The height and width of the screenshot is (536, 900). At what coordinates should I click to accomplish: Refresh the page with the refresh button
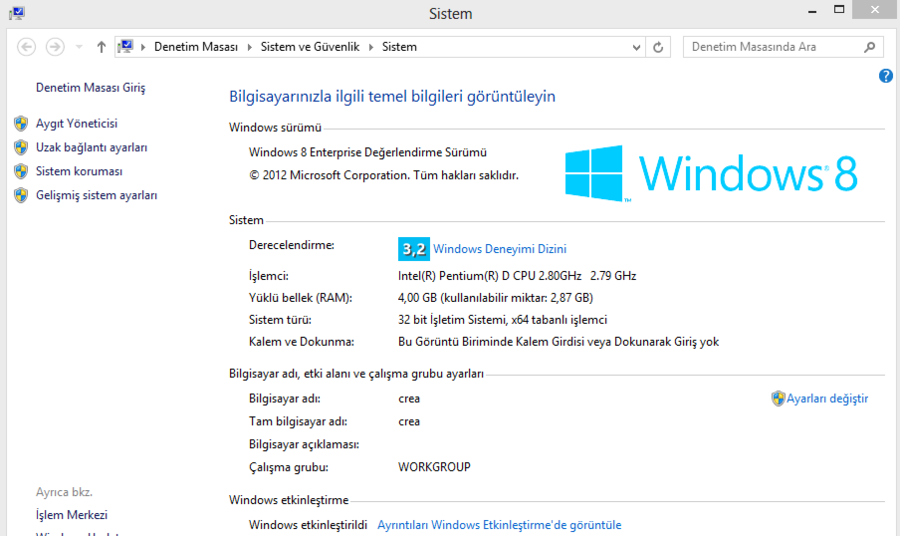658,47
